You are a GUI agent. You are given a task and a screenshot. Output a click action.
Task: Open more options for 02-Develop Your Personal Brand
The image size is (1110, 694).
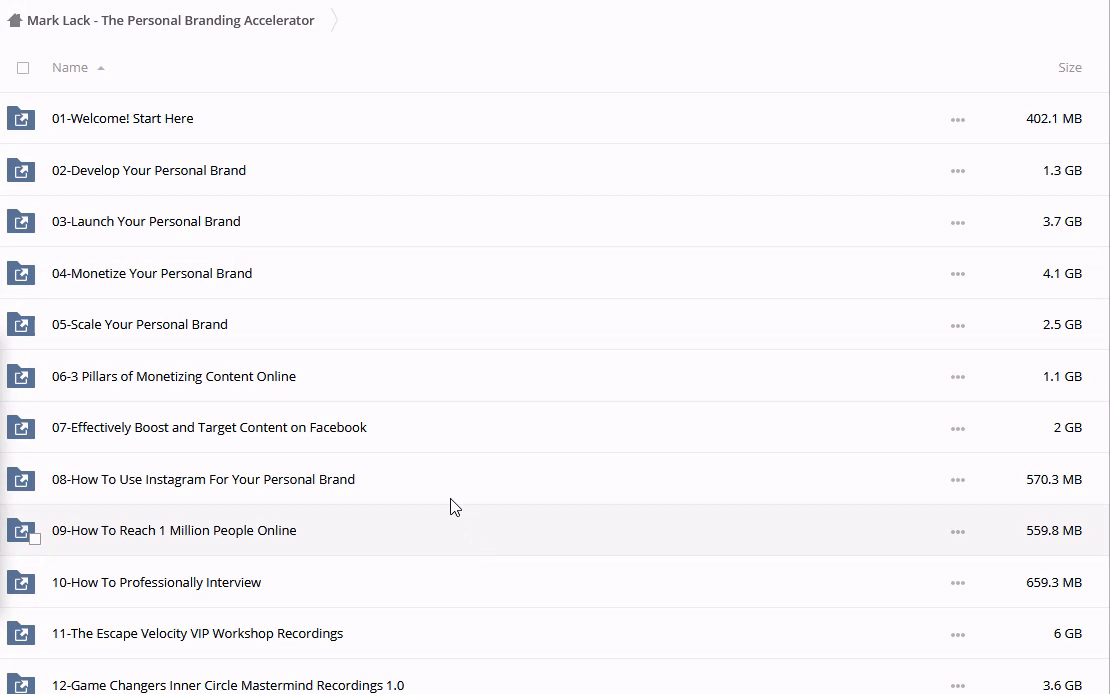pyautogui.click(x=957, y=171)
